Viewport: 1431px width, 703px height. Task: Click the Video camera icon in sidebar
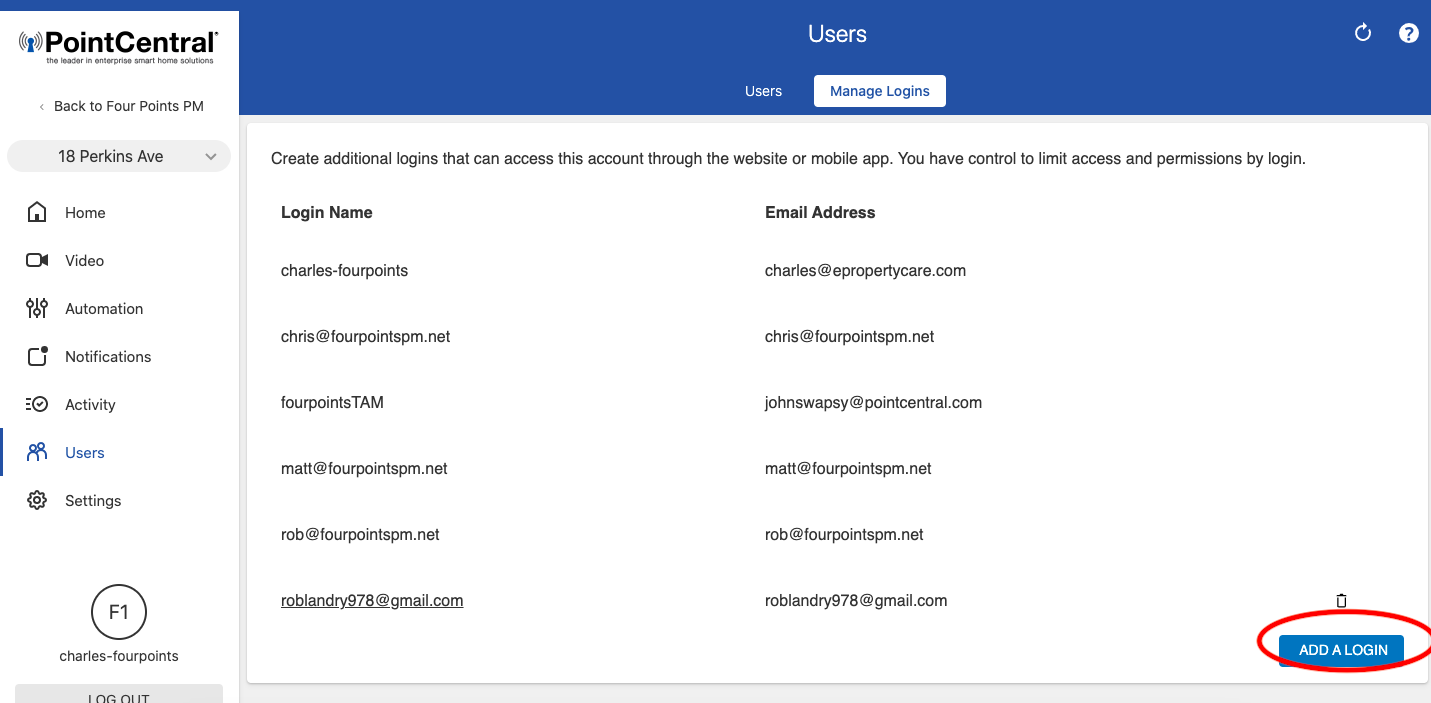pos(37,260)
